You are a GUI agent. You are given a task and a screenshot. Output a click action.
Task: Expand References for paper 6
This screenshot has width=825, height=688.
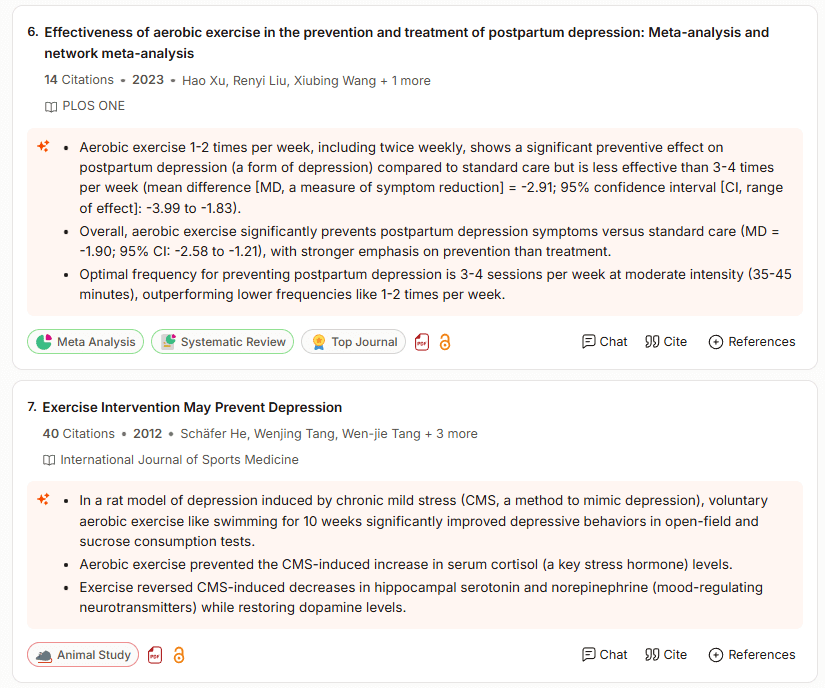tap(751, 342)
